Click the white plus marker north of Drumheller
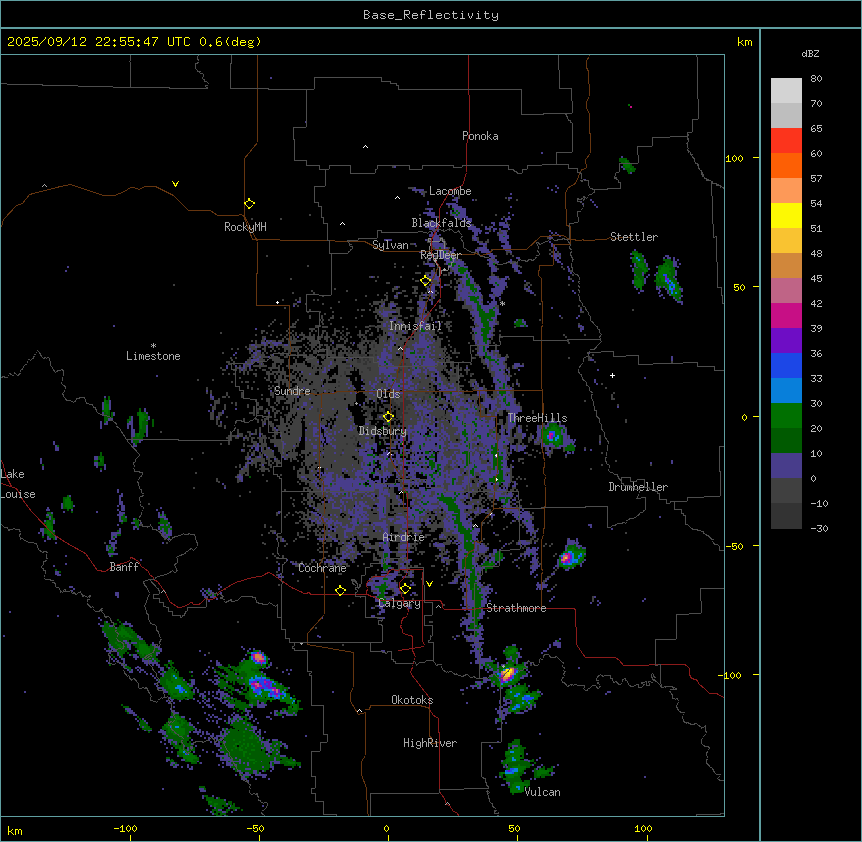 612,375
